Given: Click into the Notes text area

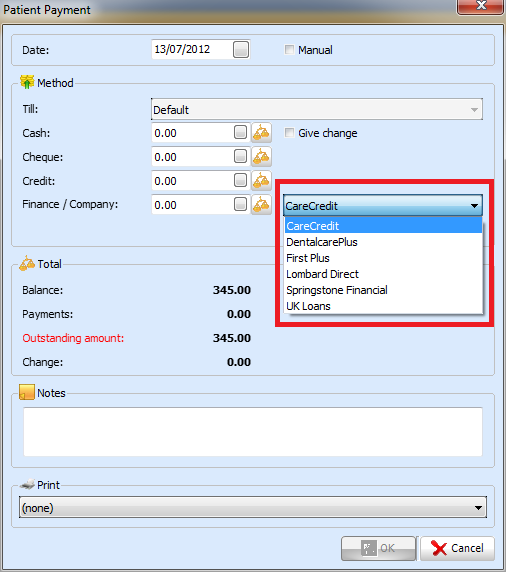Looking at the screenshot, I should click(x=253, y=432).
